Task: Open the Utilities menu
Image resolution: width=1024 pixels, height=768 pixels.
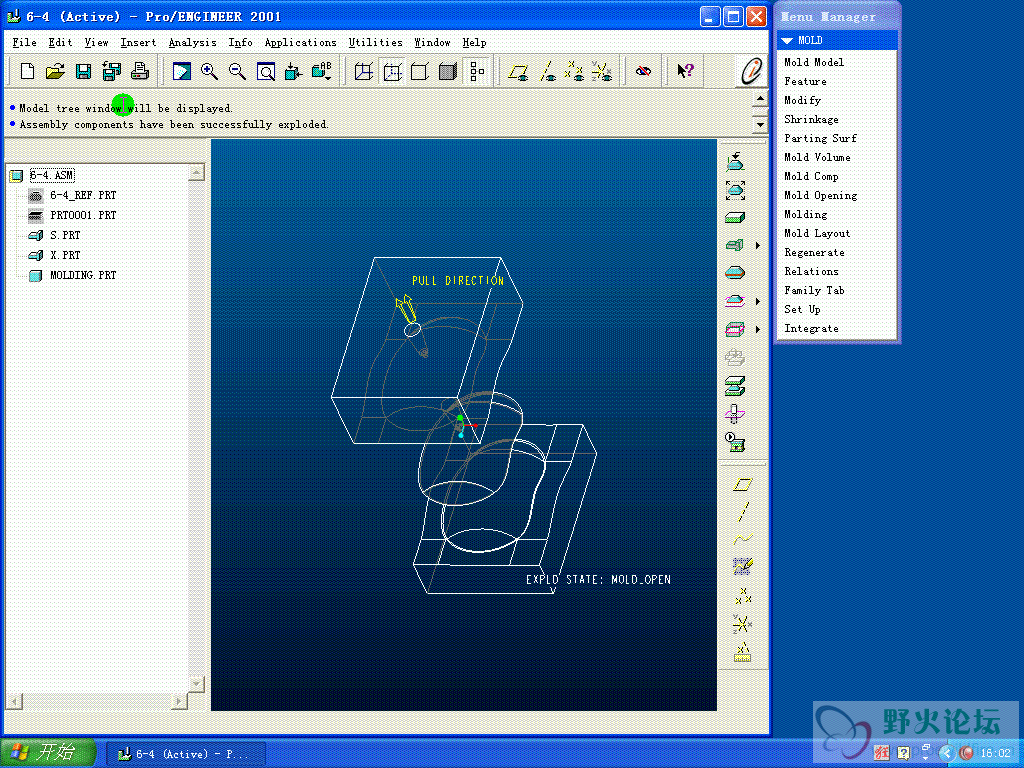Action: [376, 42]
